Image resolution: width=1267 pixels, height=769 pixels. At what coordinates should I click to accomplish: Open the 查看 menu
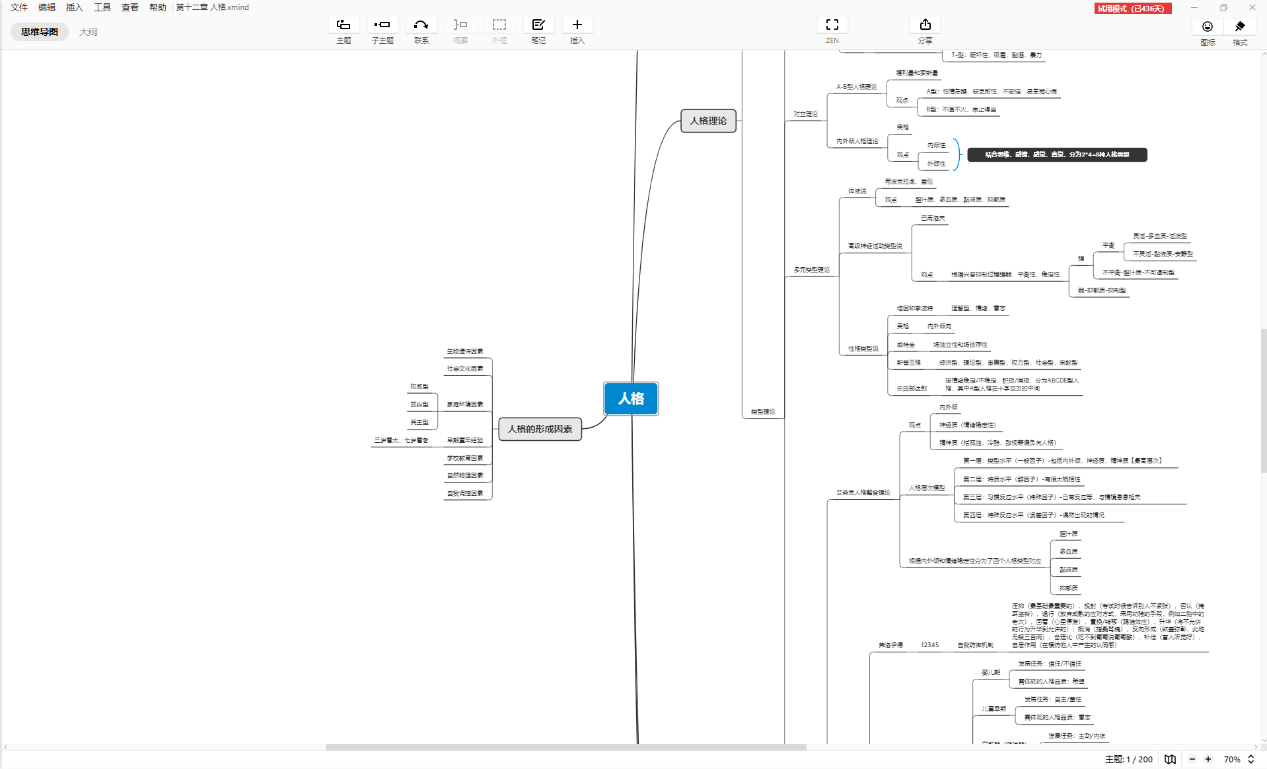(x=130, y=7)
